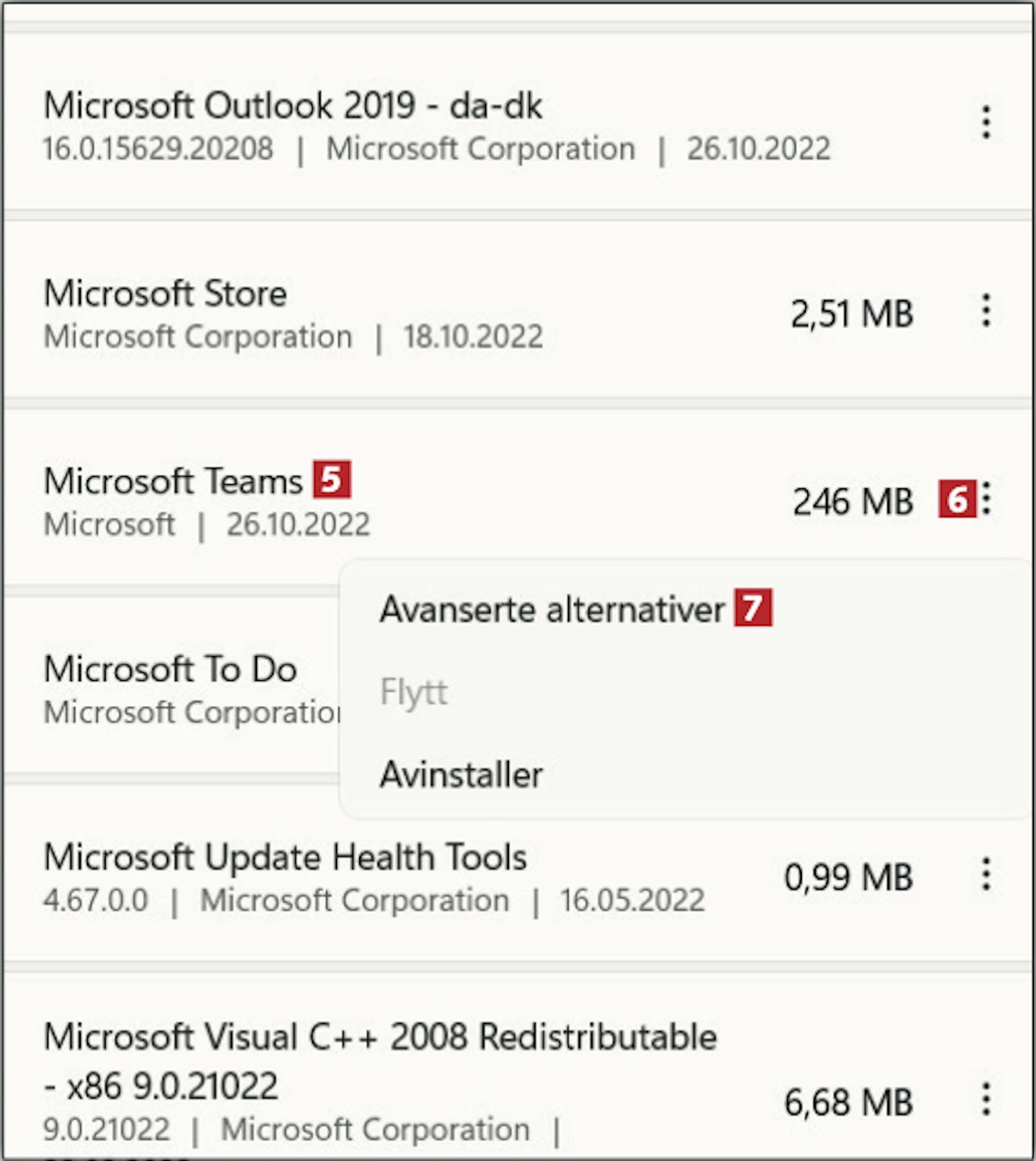This screenshot has width=1036, height=1161.
Task: Choose Avinstaller from the context menu
Action: tap(461, 775)
